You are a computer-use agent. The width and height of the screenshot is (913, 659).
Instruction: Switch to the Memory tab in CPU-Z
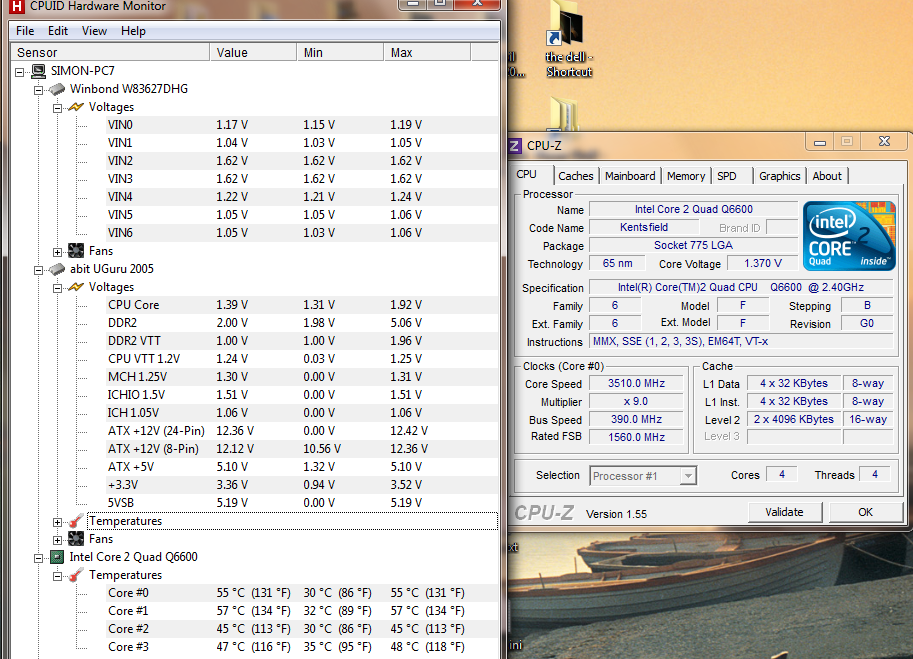coord(685,176)
